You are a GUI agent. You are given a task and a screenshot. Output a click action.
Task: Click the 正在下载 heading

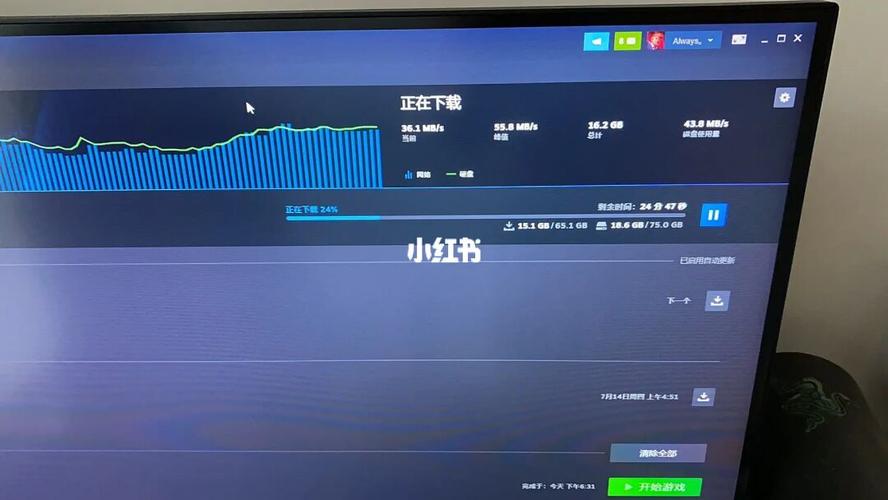(x=431, y=103)
